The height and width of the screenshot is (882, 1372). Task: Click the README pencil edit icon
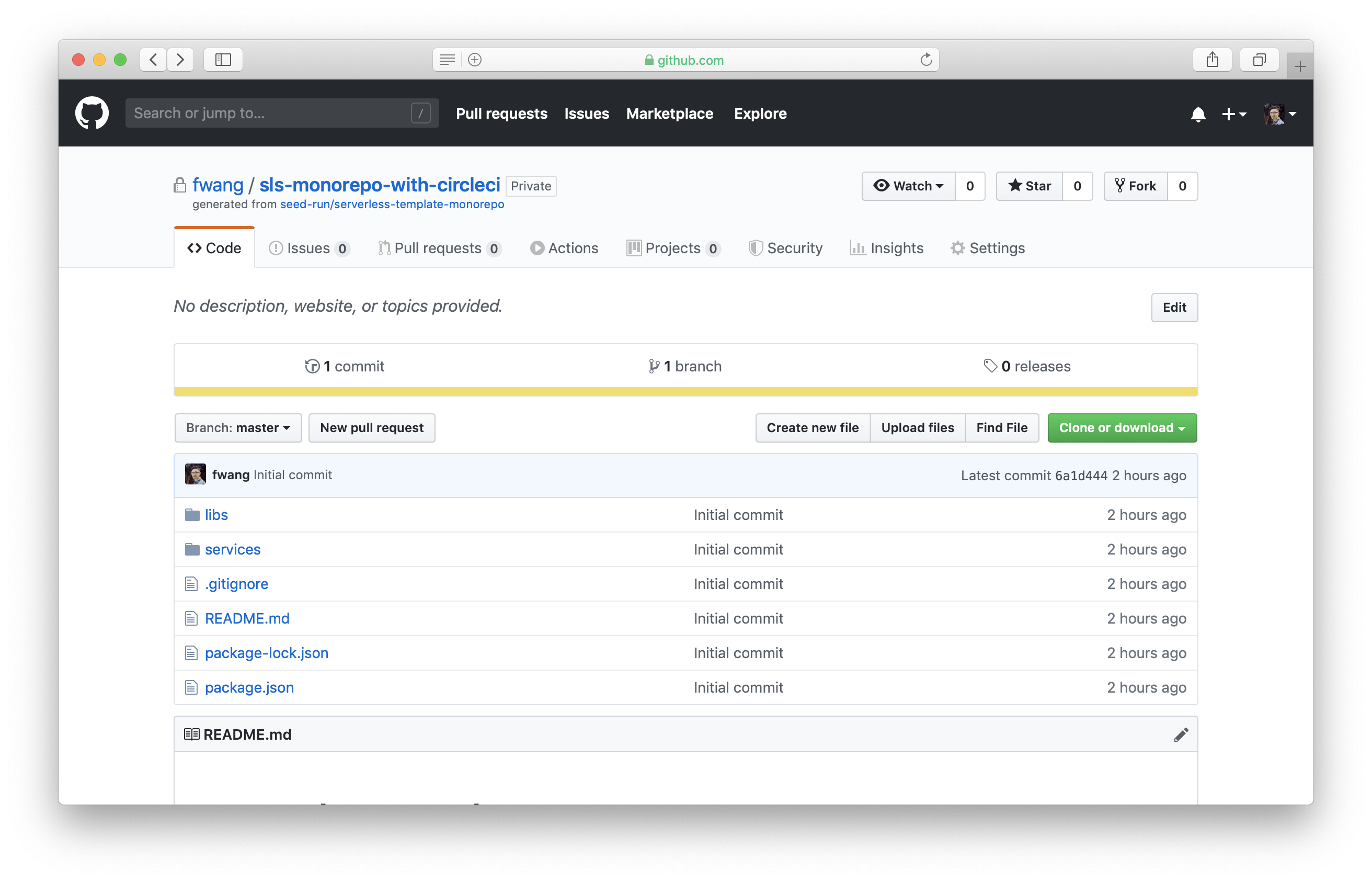[1181, 734]
